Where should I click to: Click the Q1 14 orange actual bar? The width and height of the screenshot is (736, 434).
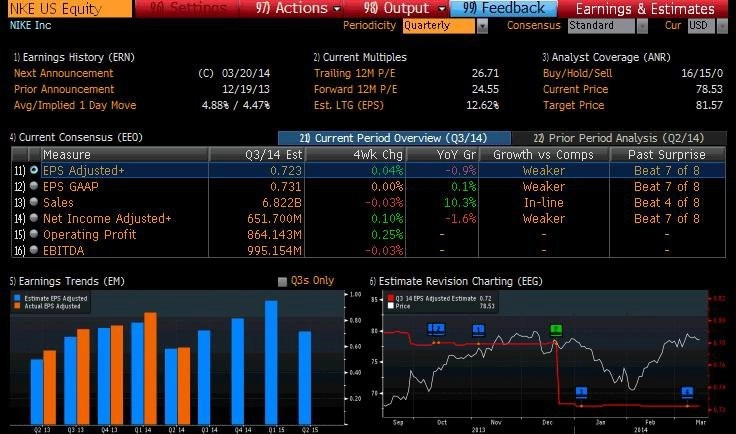pos(150,368)
